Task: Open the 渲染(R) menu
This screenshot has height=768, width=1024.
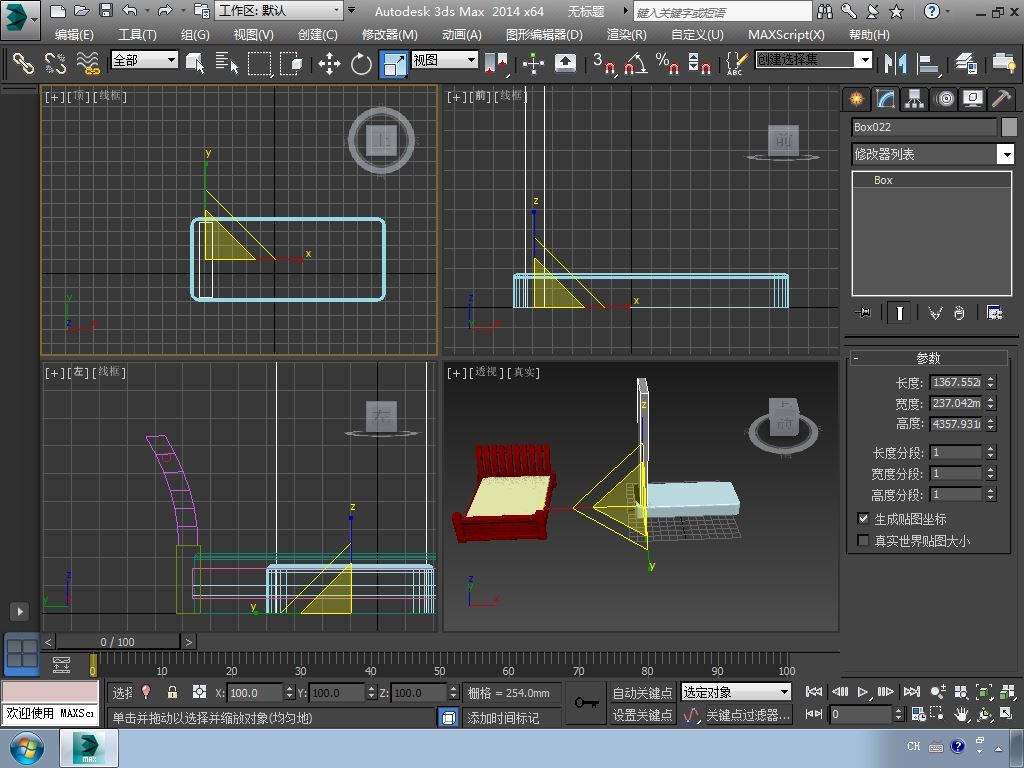Action: coord(626,34)
